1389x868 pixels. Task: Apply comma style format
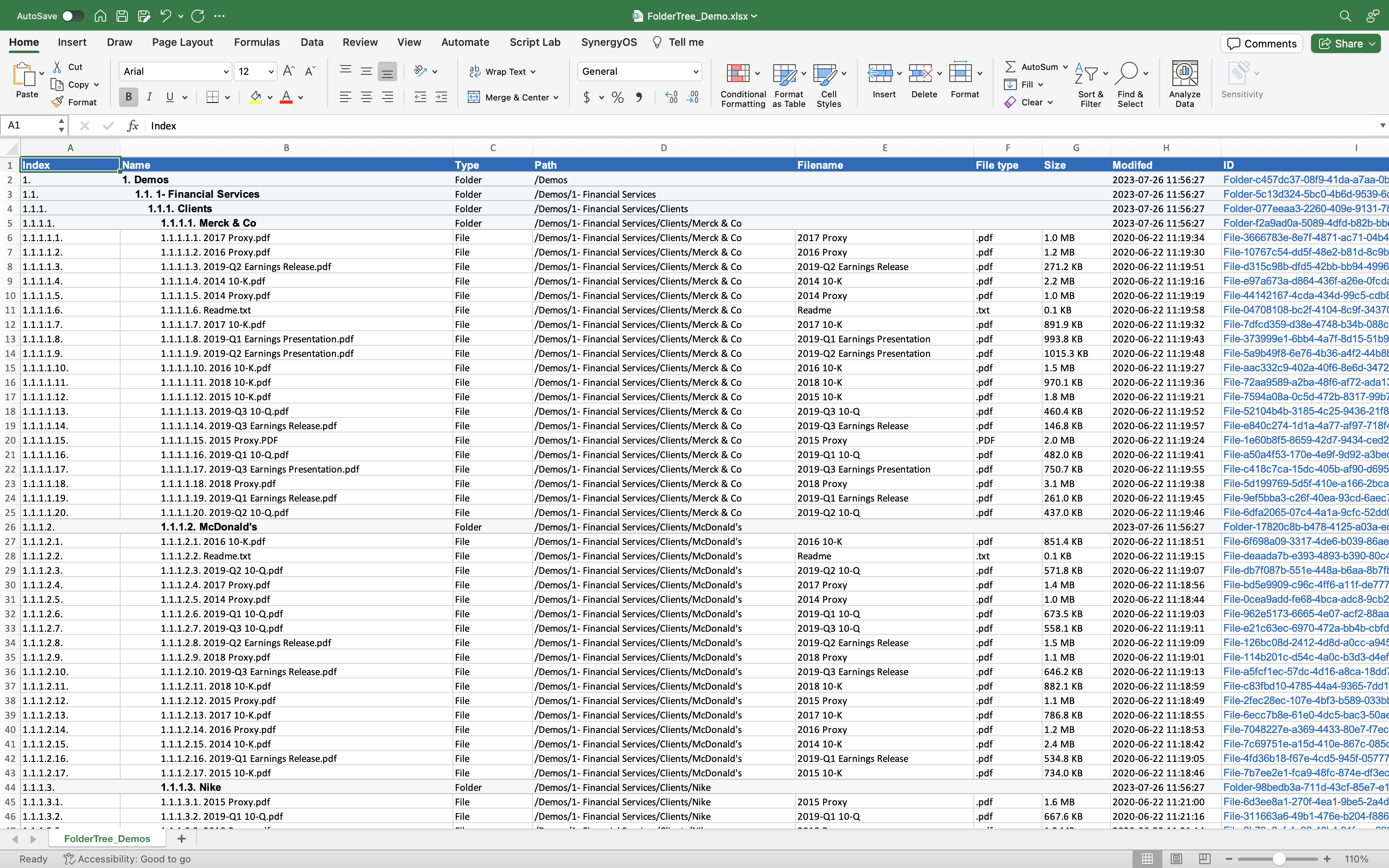tap(639, 97)
